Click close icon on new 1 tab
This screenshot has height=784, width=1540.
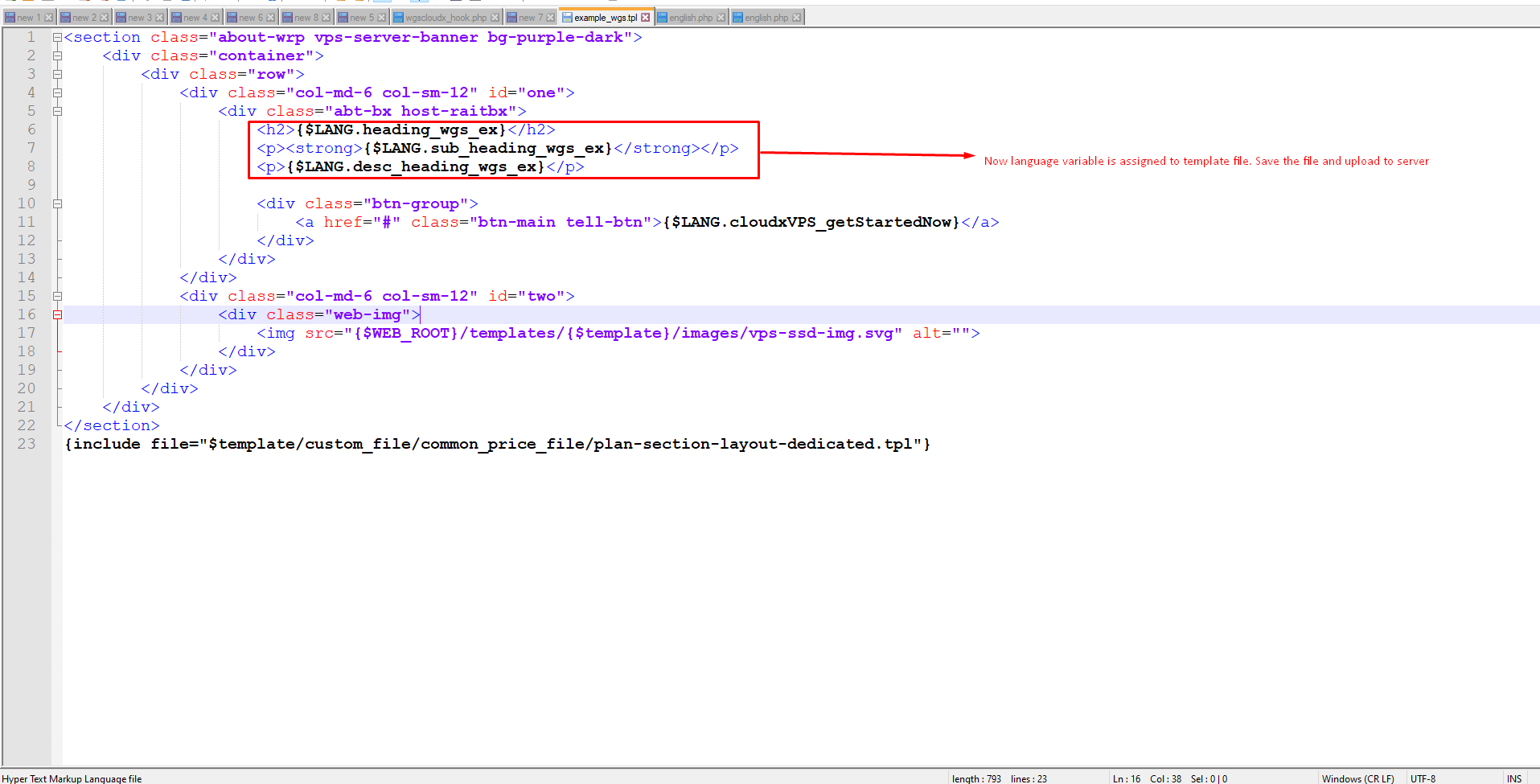tap(48, 18)
